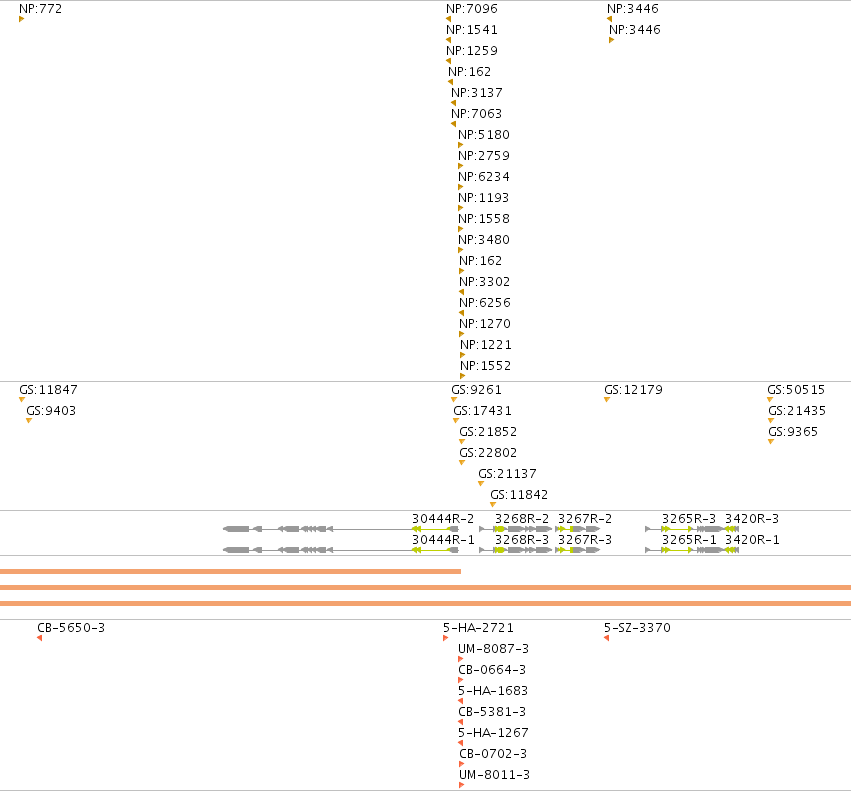Click the NP:1541 feature label
Image resolution: width=851 pixels, height=791 pixels.
click(x=472, y=30)
